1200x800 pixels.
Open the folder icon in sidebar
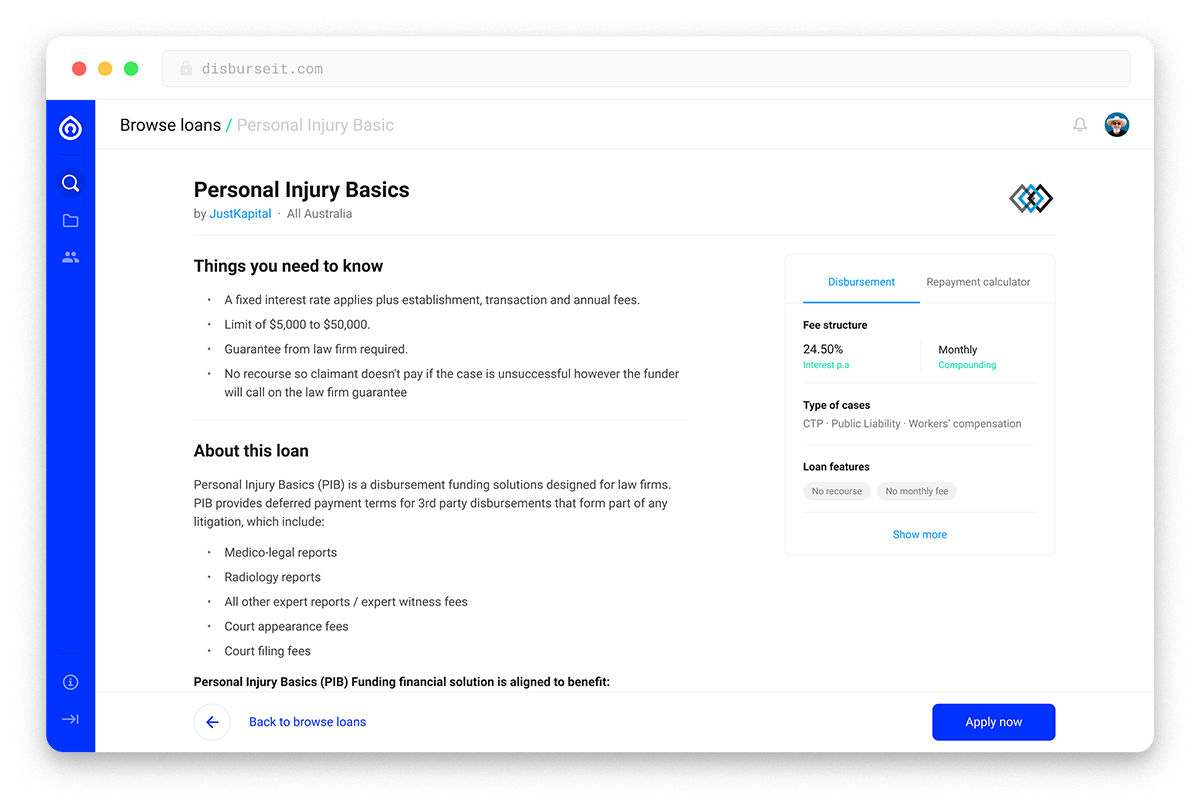click(70, 220)
